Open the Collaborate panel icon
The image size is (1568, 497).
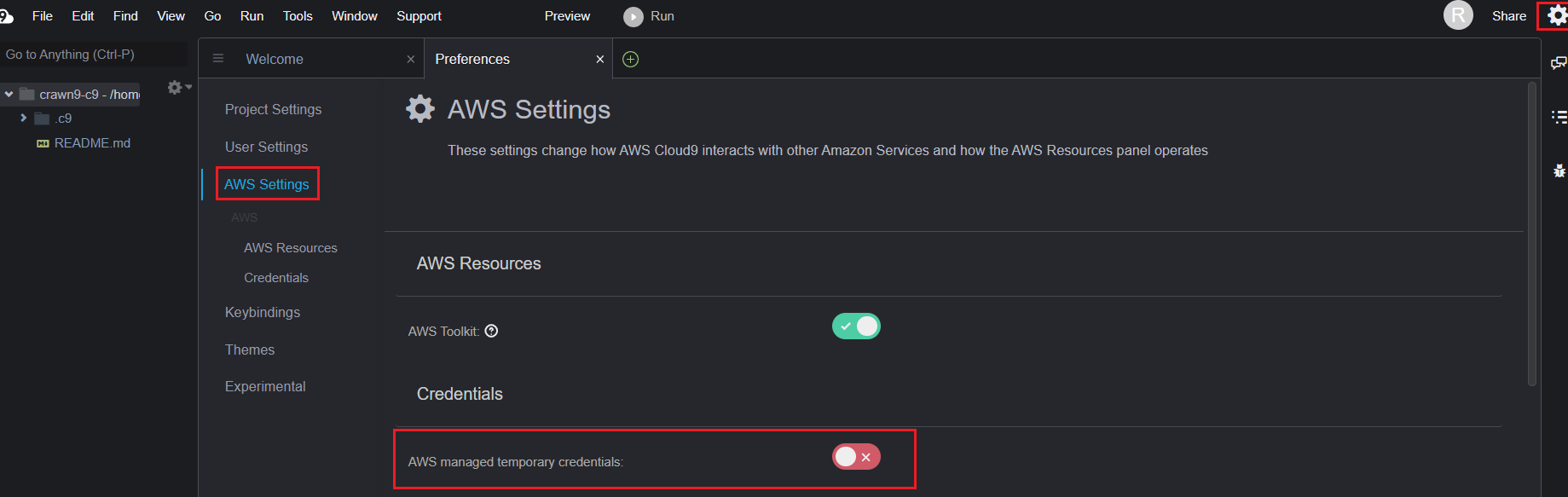[1559, 63]
